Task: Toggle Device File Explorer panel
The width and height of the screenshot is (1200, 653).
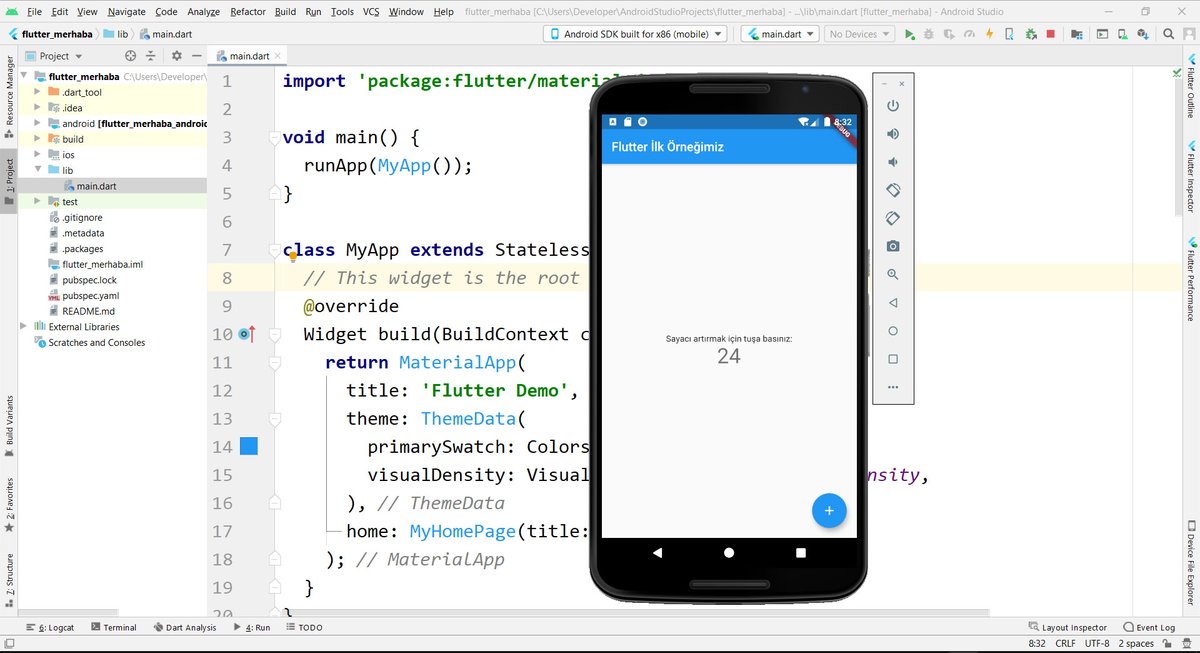Action: point(1191,562)
